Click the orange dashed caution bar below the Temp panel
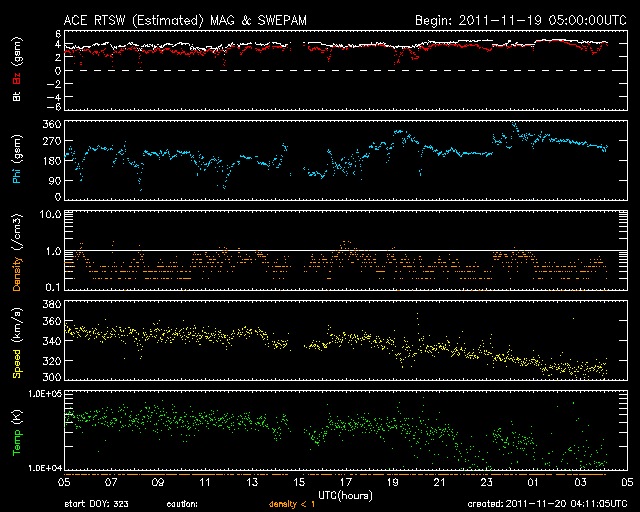640x512 pixels. 335,474
